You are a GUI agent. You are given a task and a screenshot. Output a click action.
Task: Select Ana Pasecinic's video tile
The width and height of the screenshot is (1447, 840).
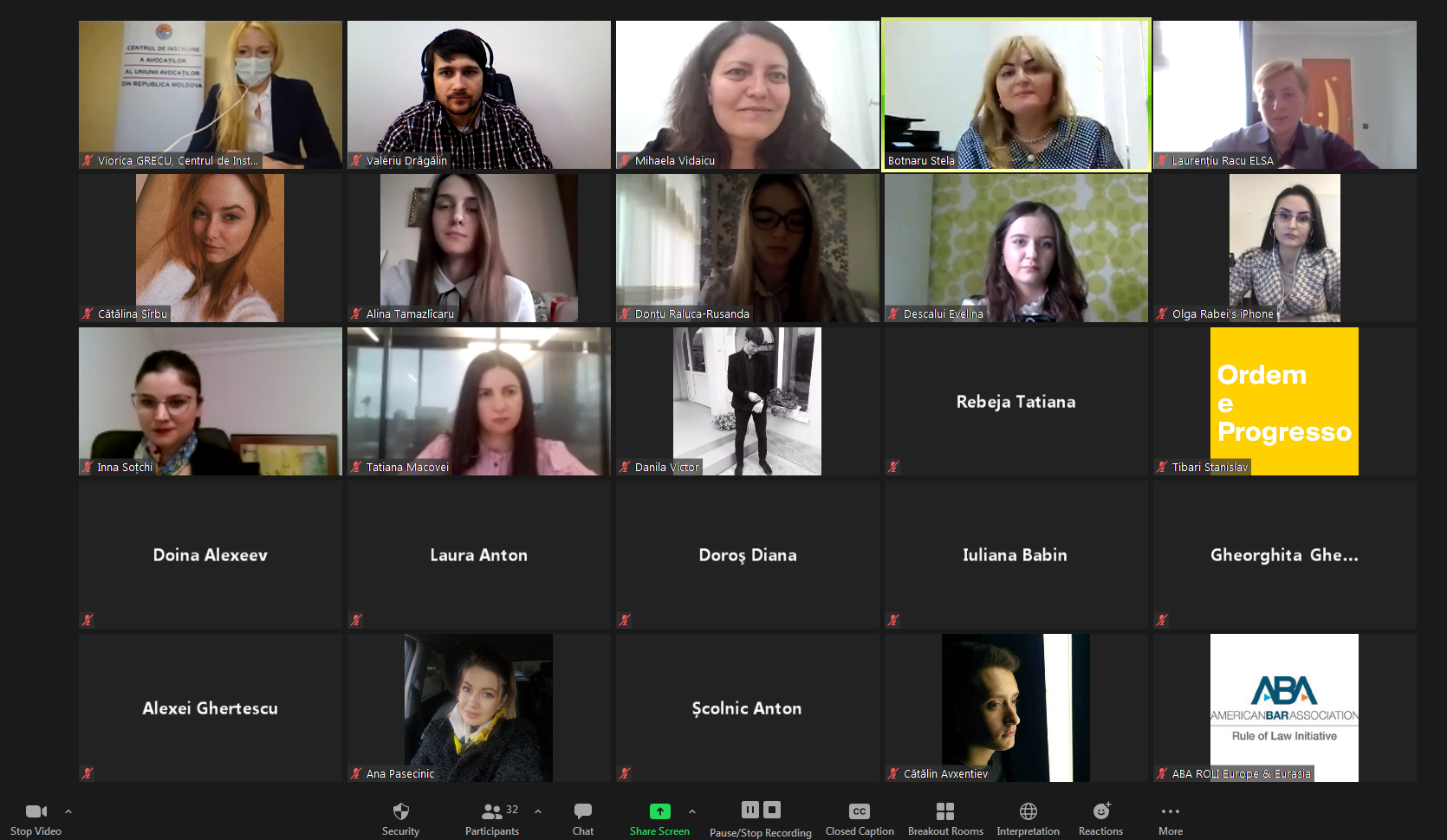click(x=479, y=708)
